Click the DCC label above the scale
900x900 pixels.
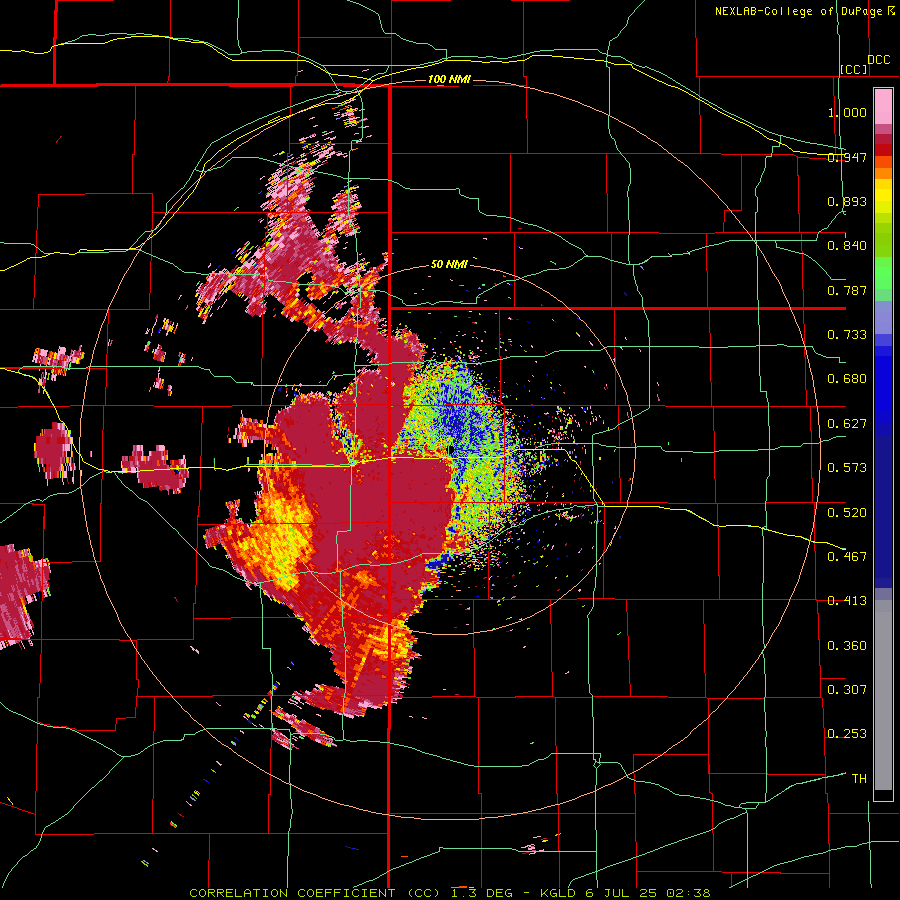coord(879,60)
